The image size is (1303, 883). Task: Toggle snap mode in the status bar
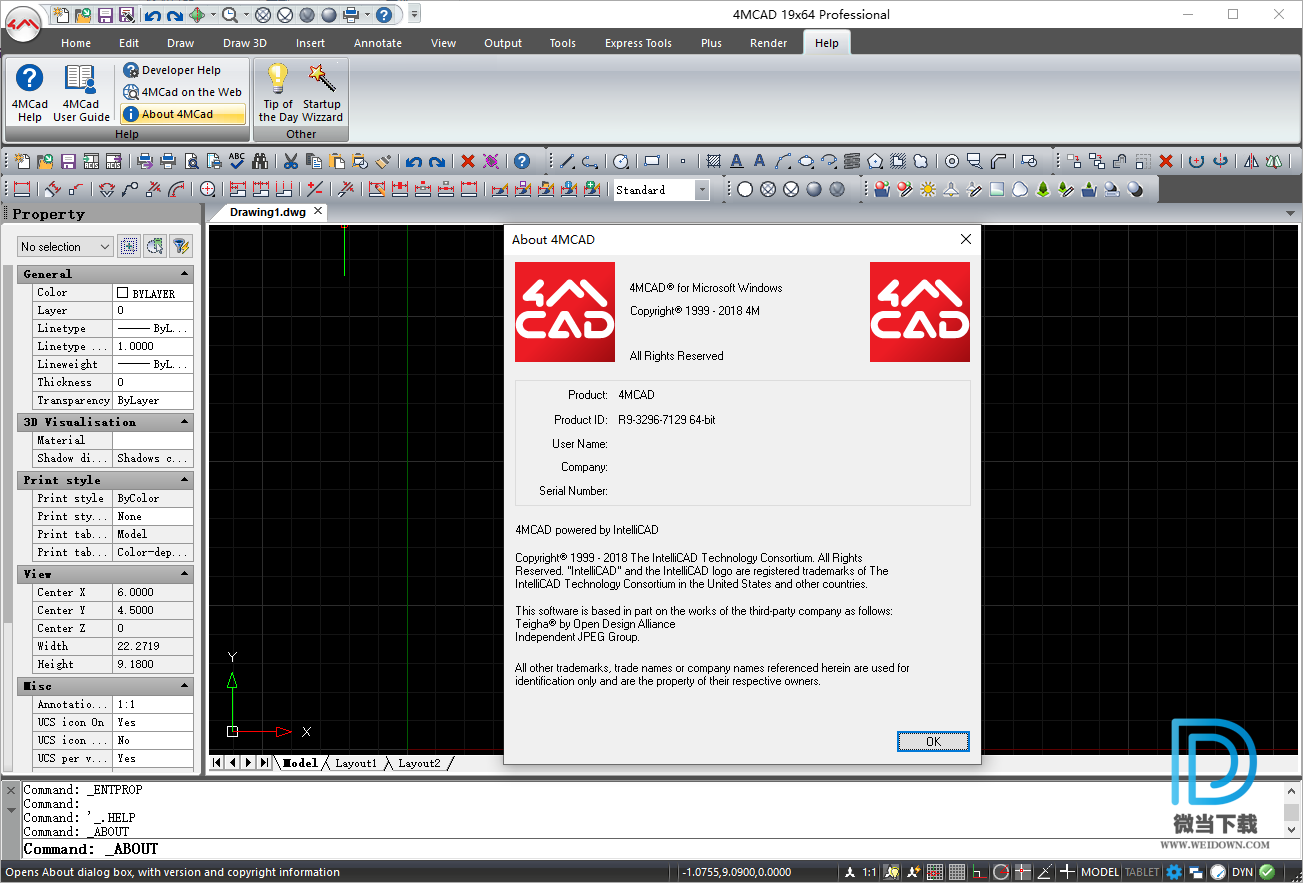click(935, 872)
